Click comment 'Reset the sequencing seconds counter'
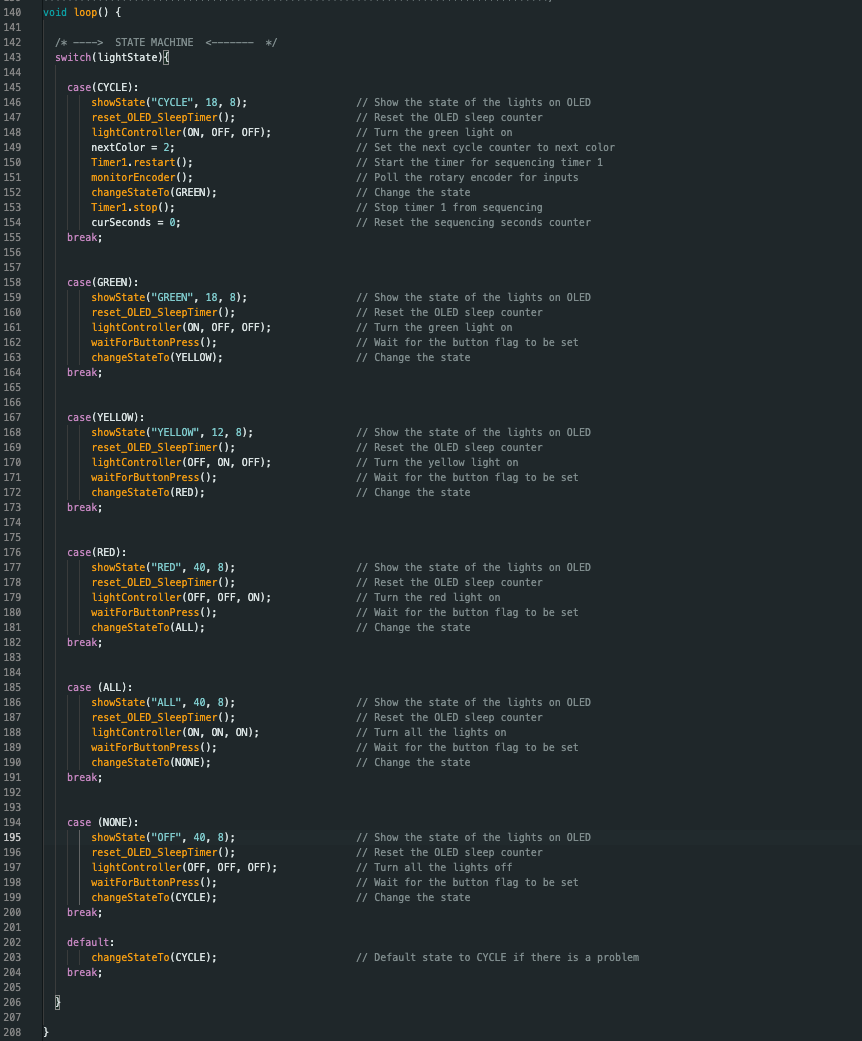 coord(474,223)
